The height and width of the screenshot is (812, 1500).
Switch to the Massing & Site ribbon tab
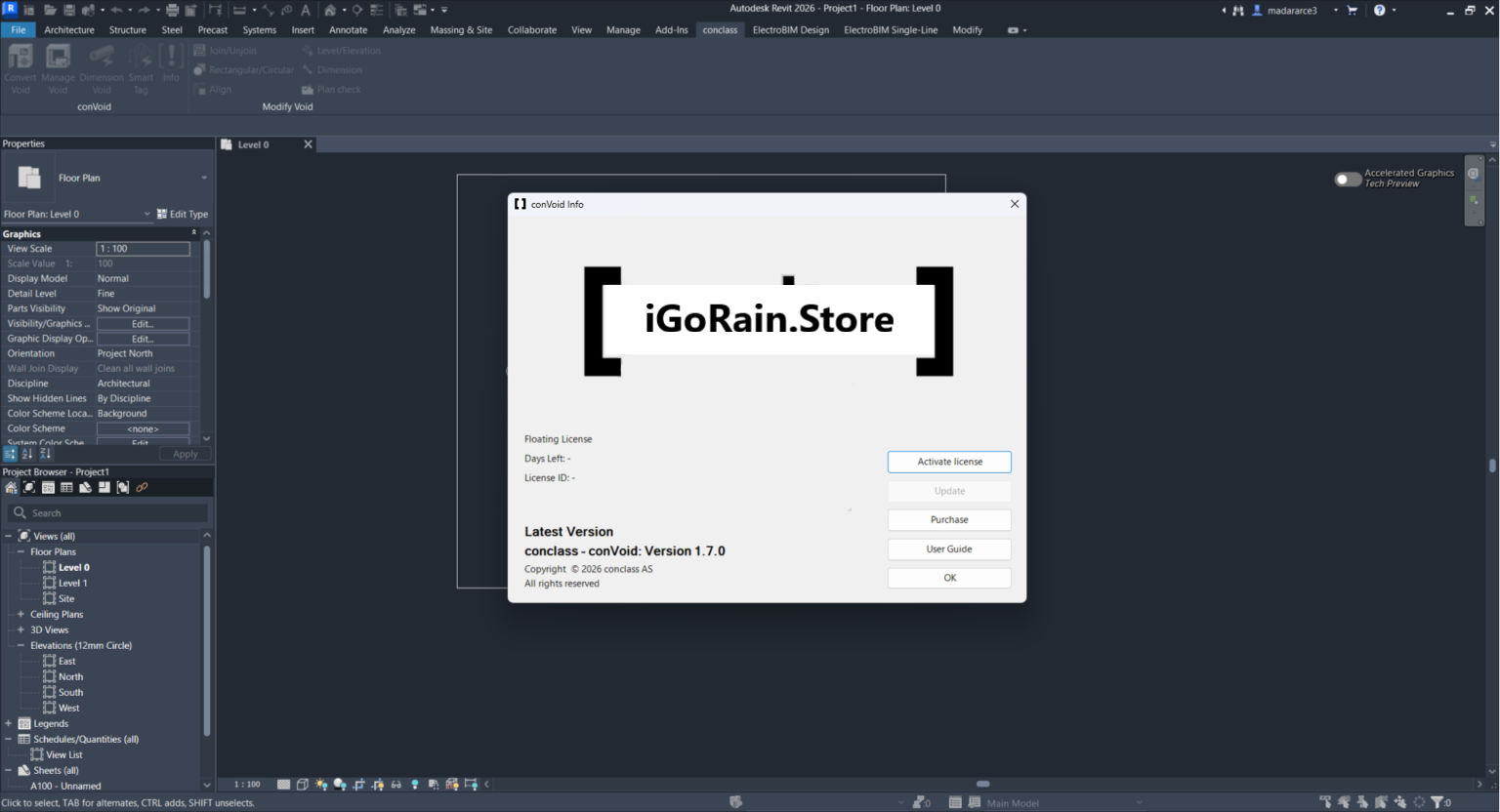(x=461, y=30)
